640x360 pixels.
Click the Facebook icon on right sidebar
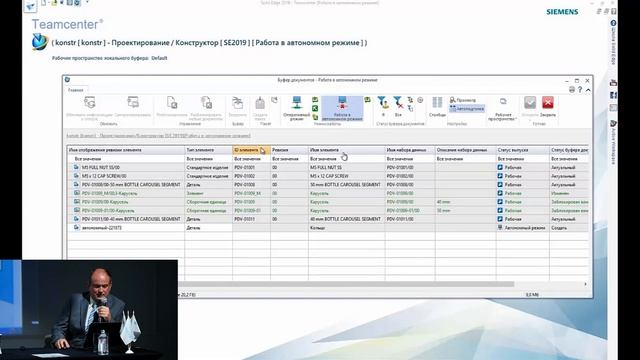(613, 95)
